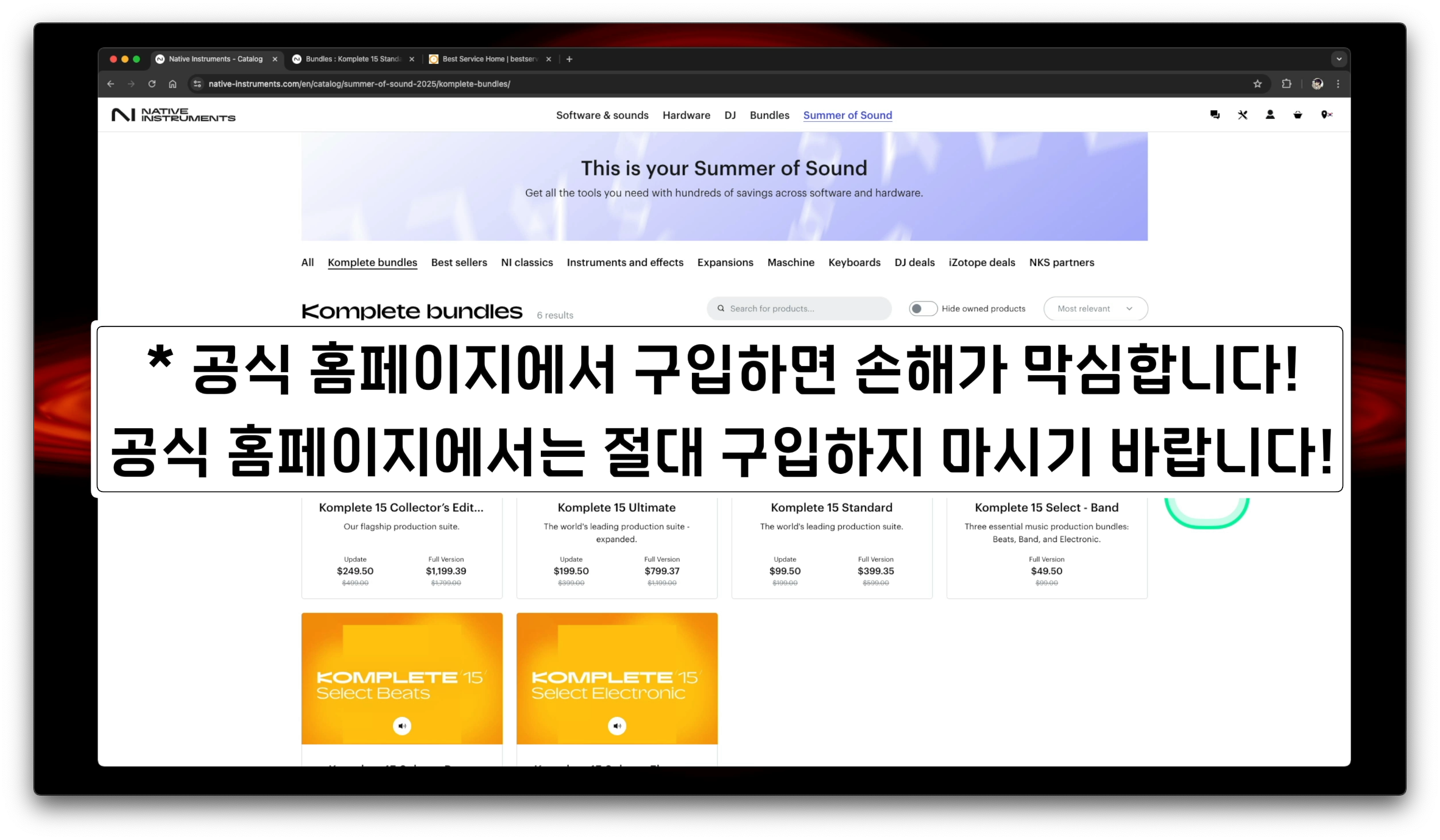The height and width of the screenshot is (840, 1440).
Task: Open the browser extensions puzzle icon
Action: [1286, 84]
